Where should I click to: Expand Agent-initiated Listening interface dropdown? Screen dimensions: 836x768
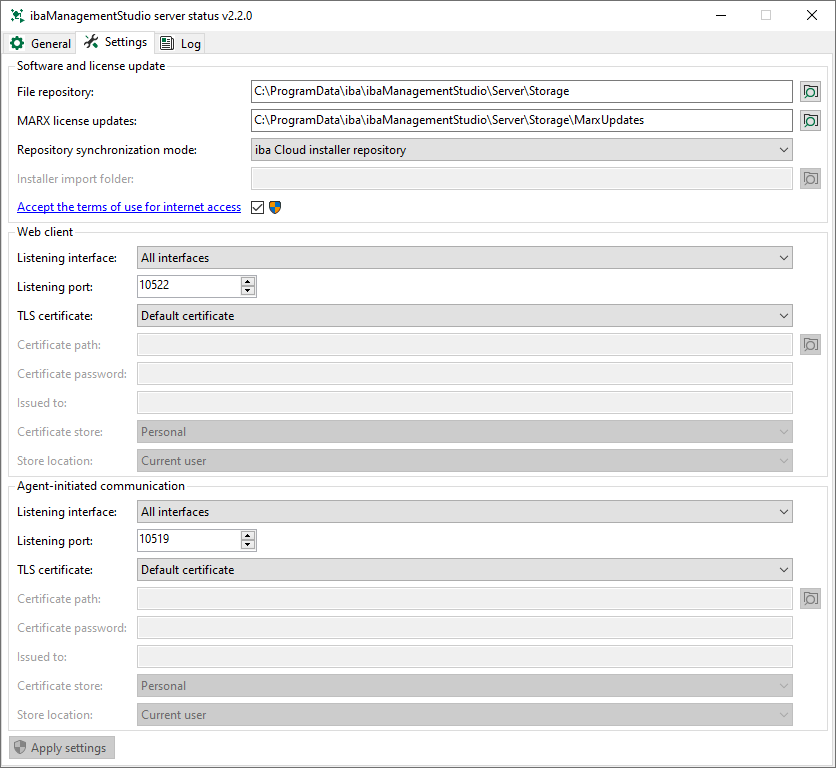[x=464, y=512]
